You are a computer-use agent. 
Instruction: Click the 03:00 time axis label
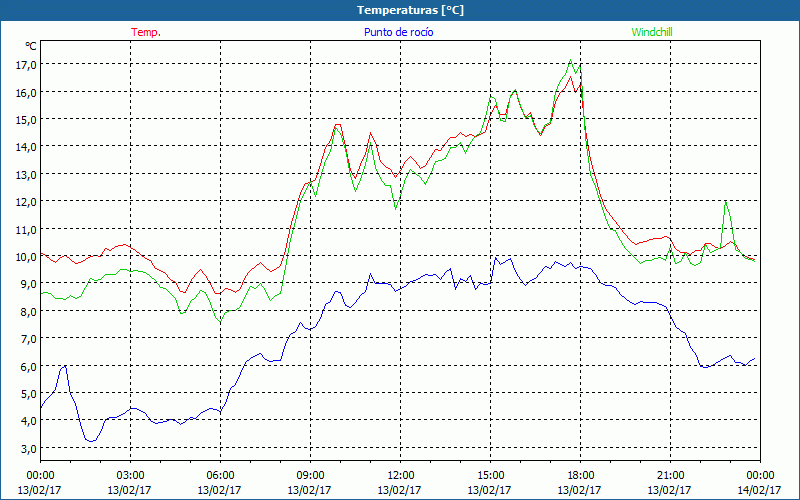[x=130, y=476]
